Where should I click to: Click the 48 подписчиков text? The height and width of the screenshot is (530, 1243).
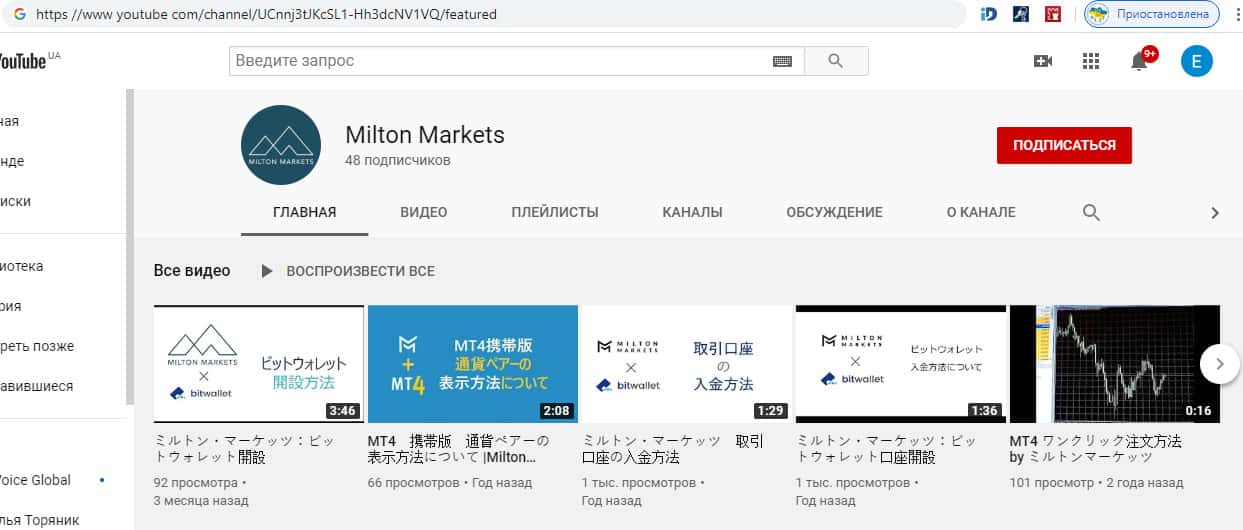pos(398,160)
